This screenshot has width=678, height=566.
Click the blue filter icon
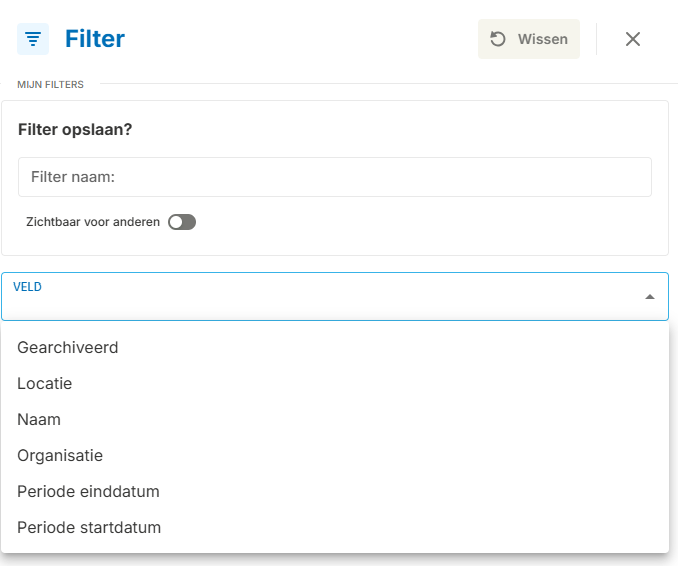click(x=33, y=39)
